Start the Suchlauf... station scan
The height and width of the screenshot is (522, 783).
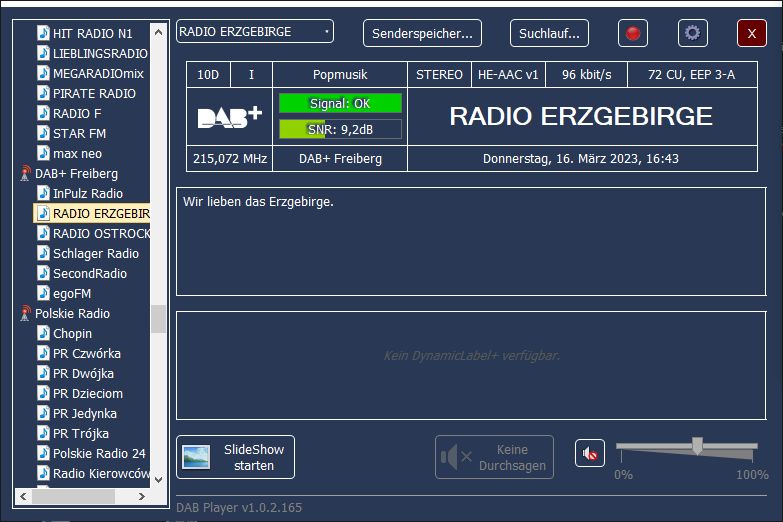(549, 33)
